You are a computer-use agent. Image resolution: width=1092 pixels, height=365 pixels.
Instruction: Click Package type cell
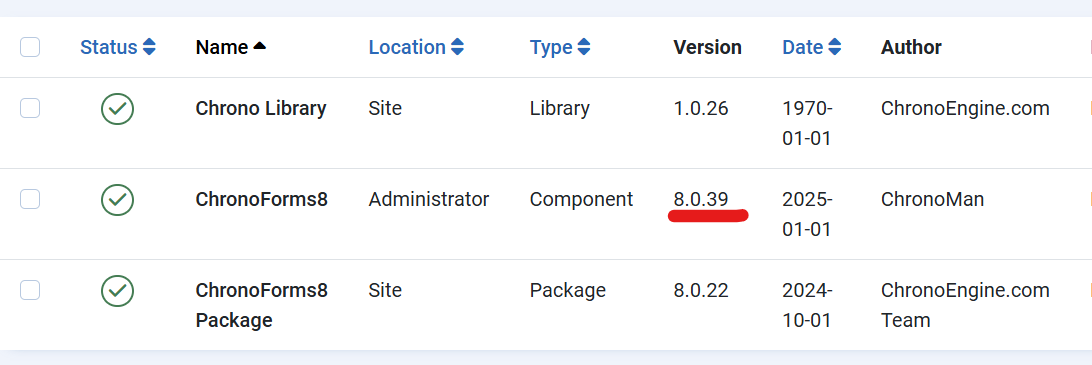(x=567, y=290)
